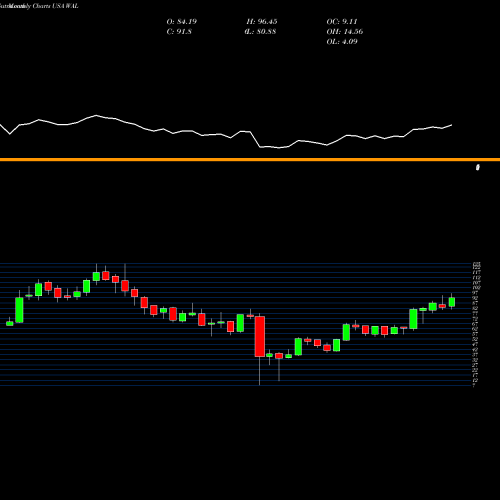Click the tallest red candlestick body
The height and width of the screenshot is (500, 500).
[260, 336]
